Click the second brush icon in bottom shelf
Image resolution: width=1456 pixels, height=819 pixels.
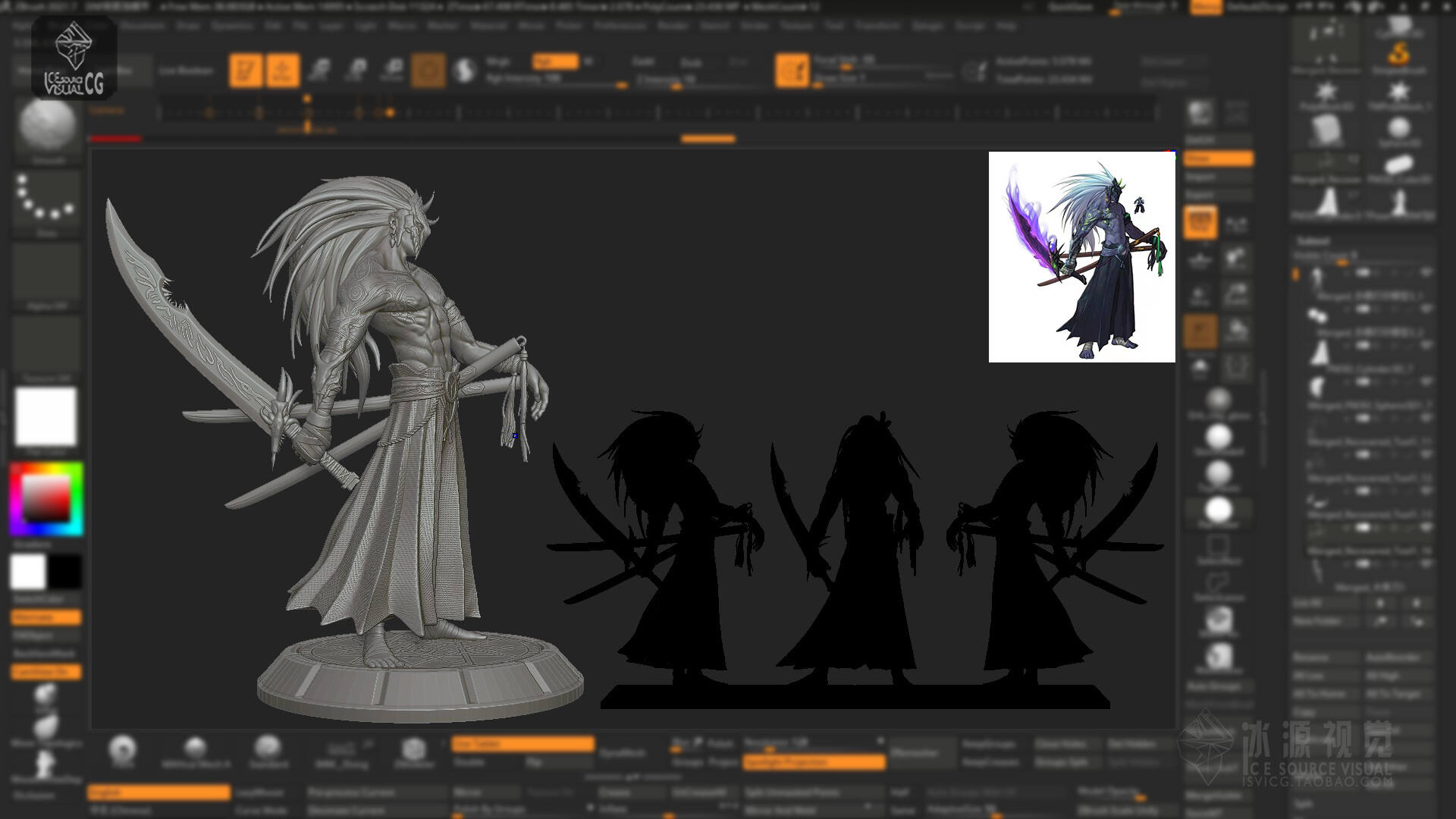[x=195, y=751]
